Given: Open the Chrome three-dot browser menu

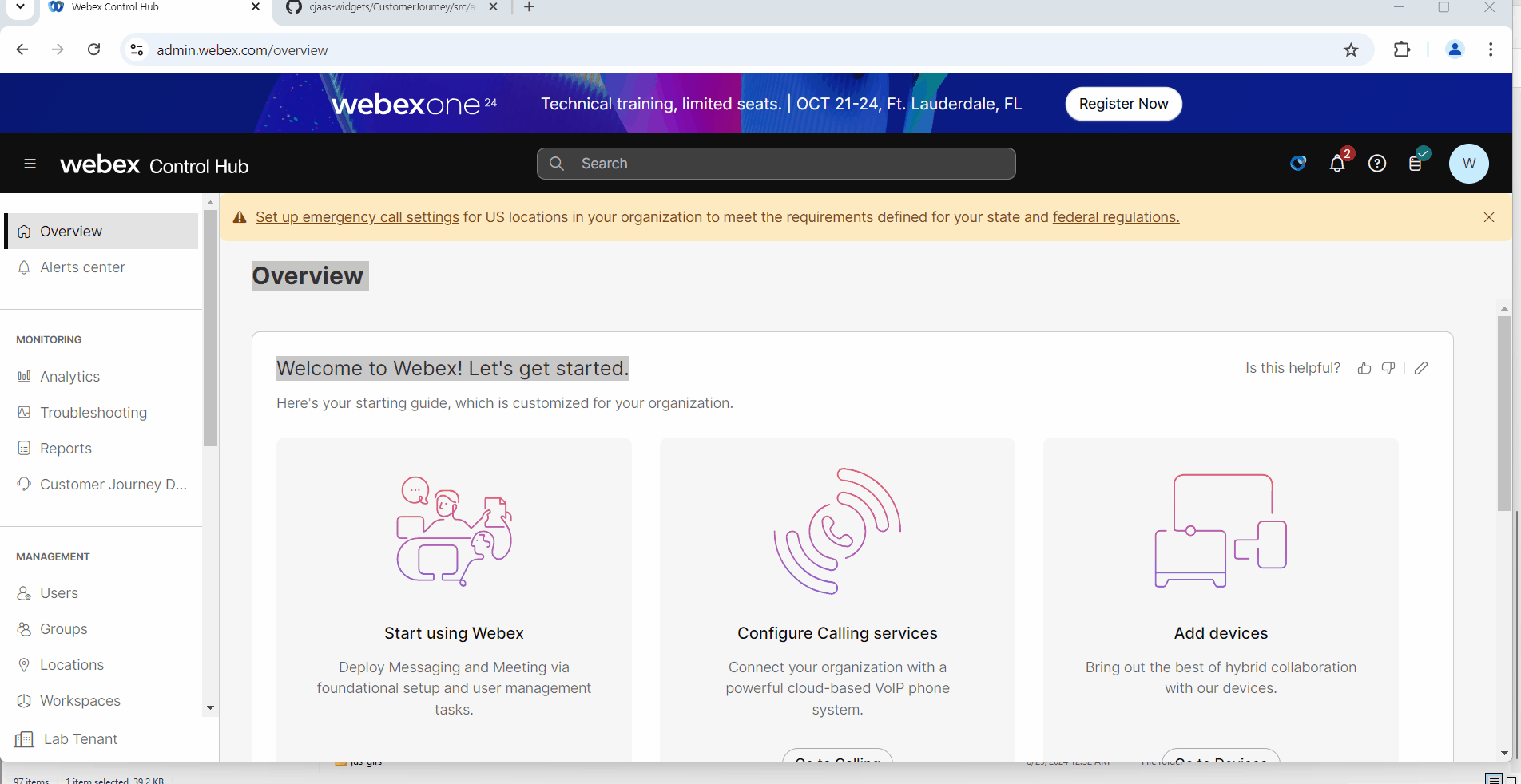Looking at the screenshot, I should [x=1491, y=49].
